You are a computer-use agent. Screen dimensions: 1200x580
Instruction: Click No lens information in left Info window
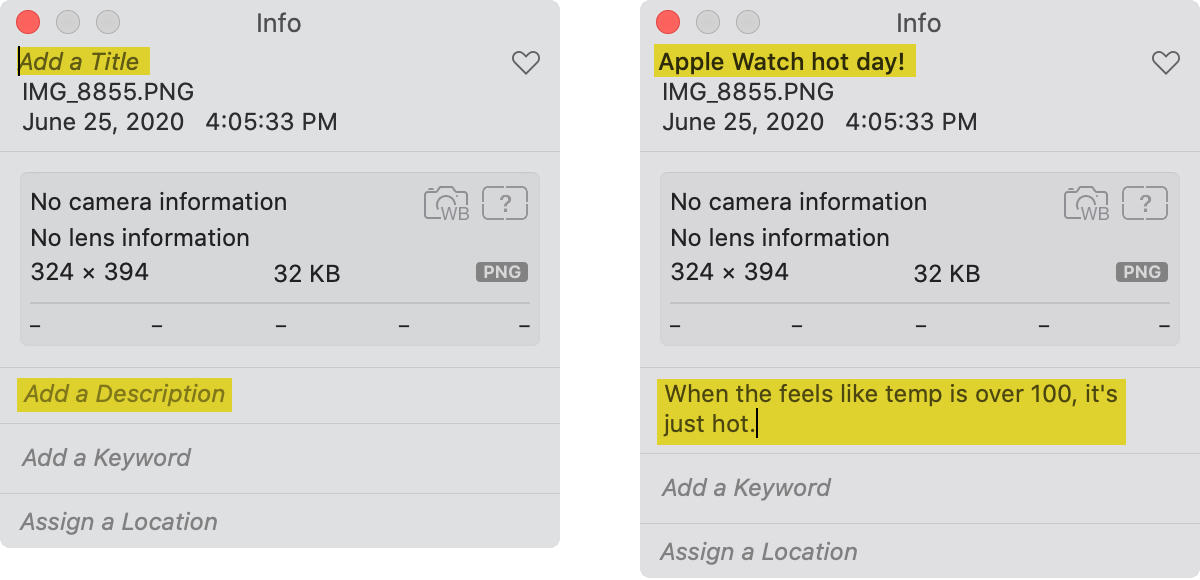point(140,238)
